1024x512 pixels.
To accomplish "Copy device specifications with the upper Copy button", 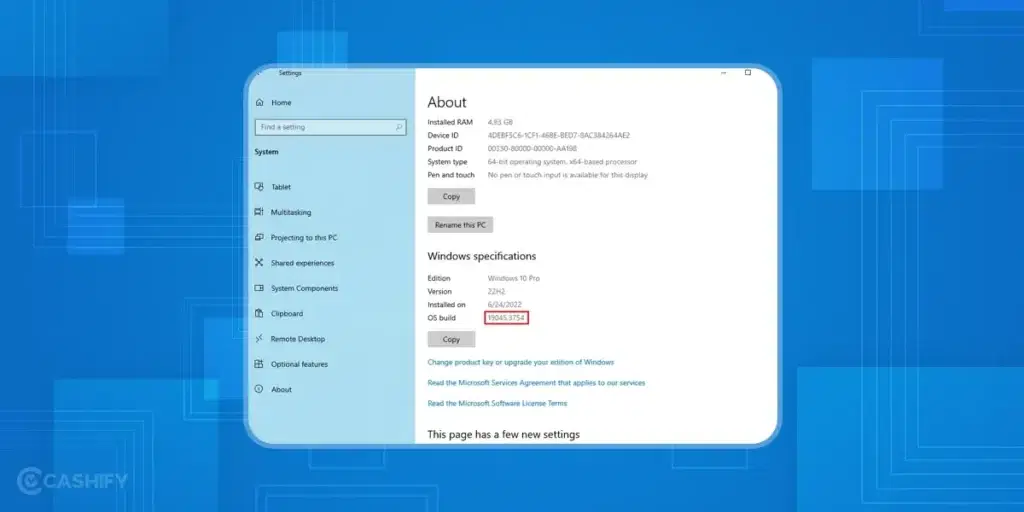I will 451,197.
